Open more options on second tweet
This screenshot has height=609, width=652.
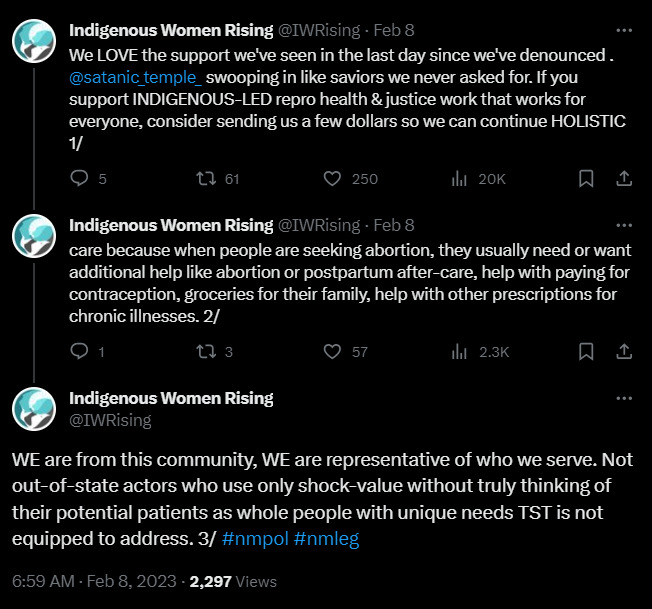[624, 226]
